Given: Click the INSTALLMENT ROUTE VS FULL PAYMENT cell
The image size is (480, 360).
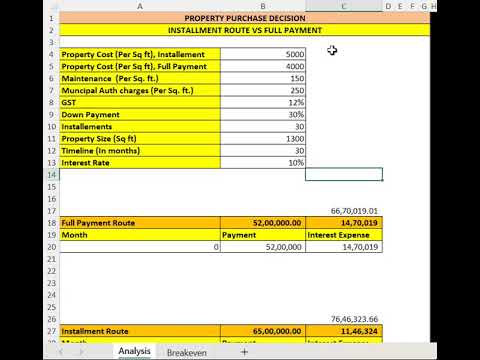Looking at the screenshot, I should pyautogui.click(x=245, y=30).
